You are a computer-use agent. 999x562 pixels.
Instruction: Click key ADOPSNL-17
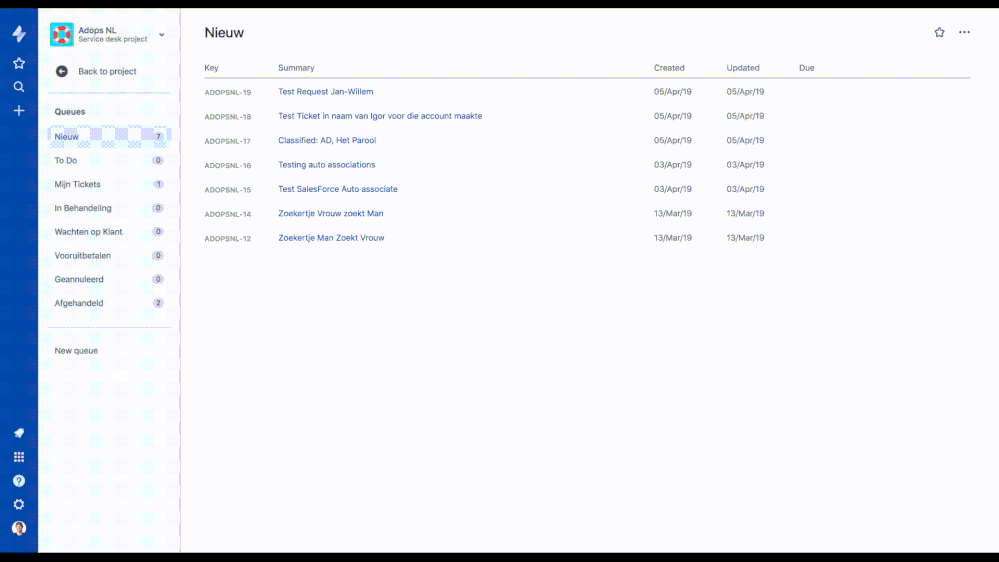[227, 141]
